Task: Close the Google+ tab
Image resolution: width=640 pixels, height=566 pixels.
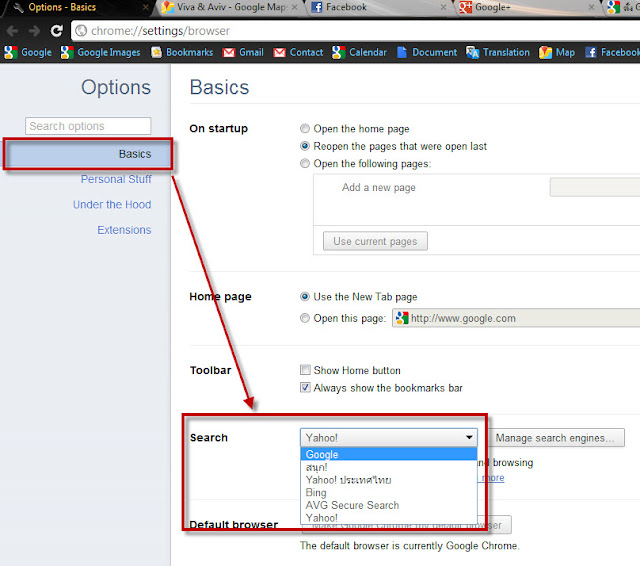Action: point(591,7)
